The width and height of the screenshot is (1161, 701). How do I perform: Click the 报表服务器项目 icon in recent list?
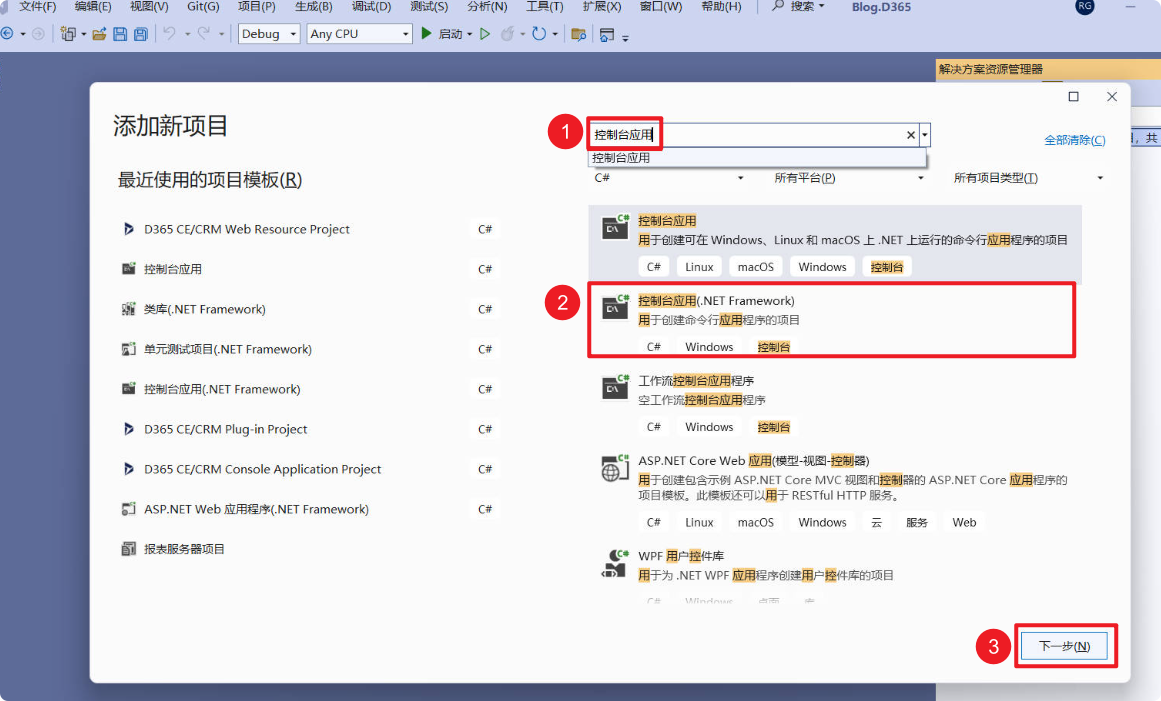pyautogui.click(x=128, y=549)
